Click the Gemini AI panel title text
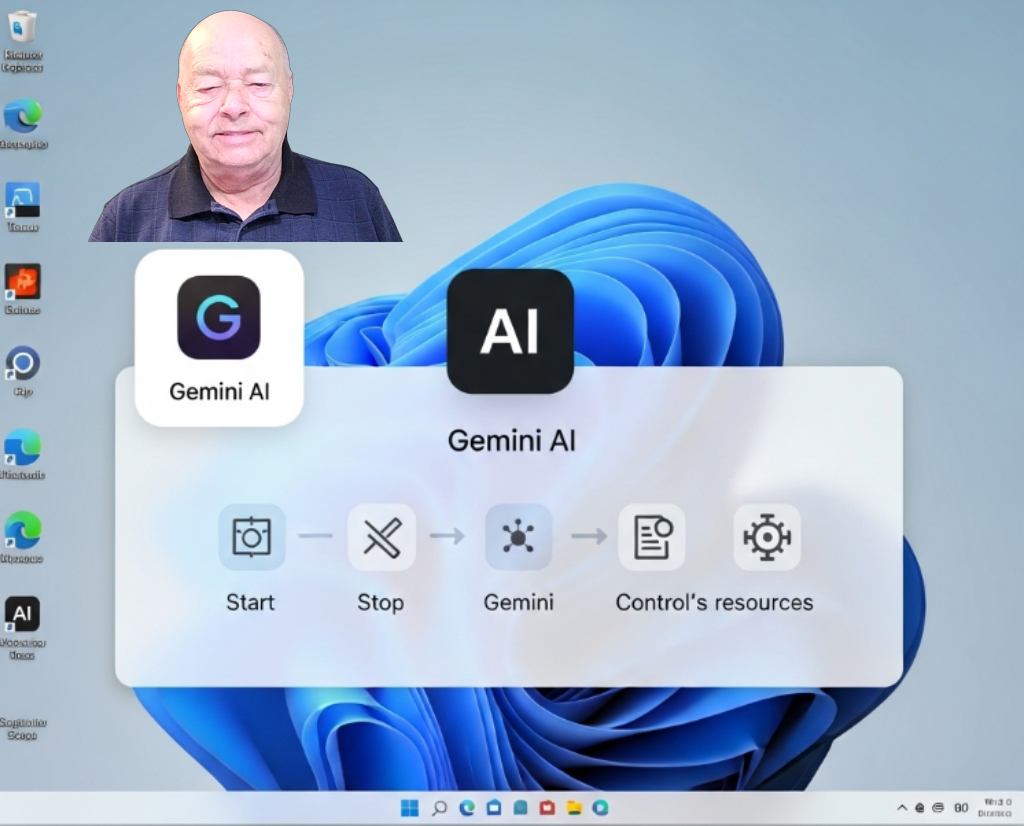 (x=511, y=440)
